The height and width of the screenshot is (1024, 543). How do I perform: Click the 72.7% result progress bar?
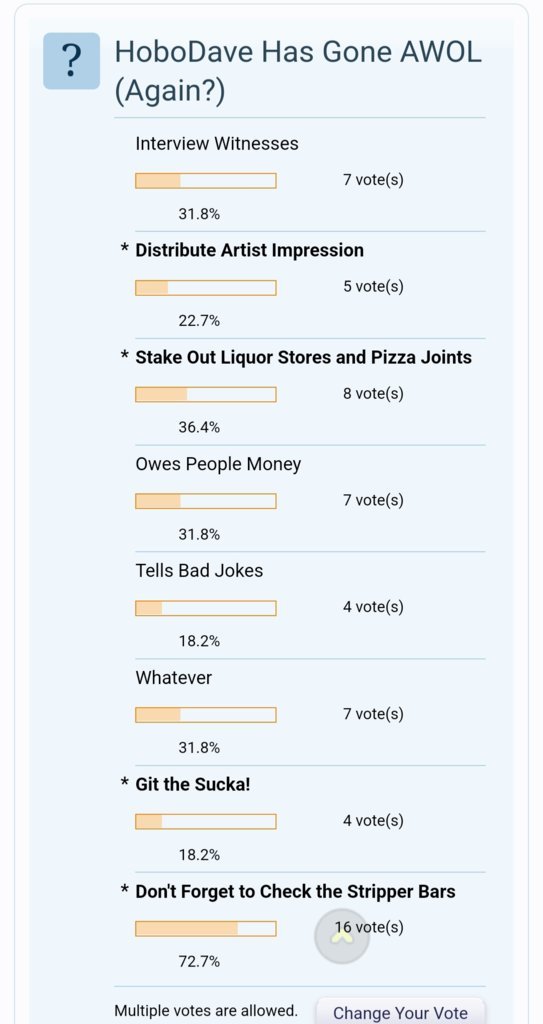(206, 929)
